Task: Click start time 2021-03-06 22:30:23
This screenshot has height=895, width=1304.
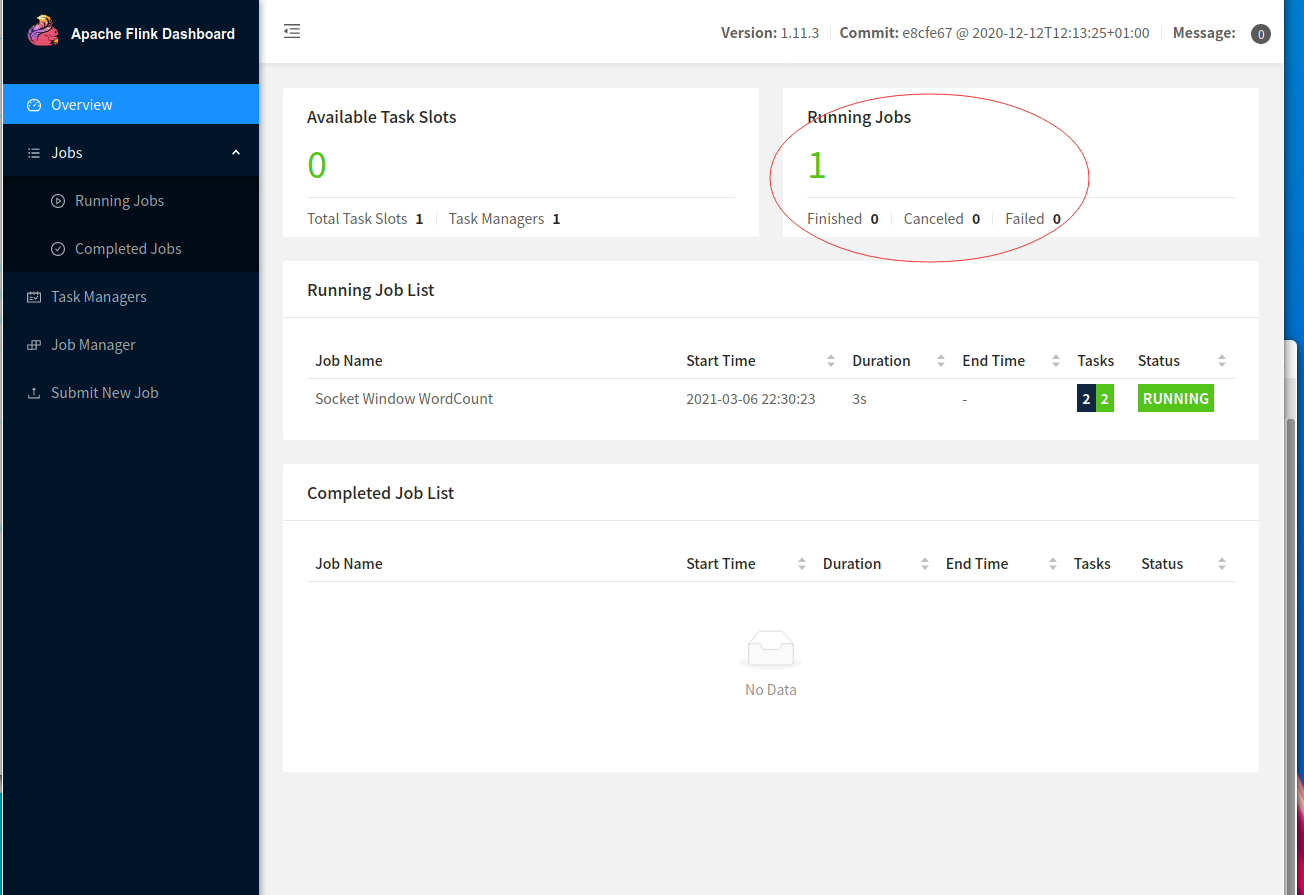Action: click(750, 398)
